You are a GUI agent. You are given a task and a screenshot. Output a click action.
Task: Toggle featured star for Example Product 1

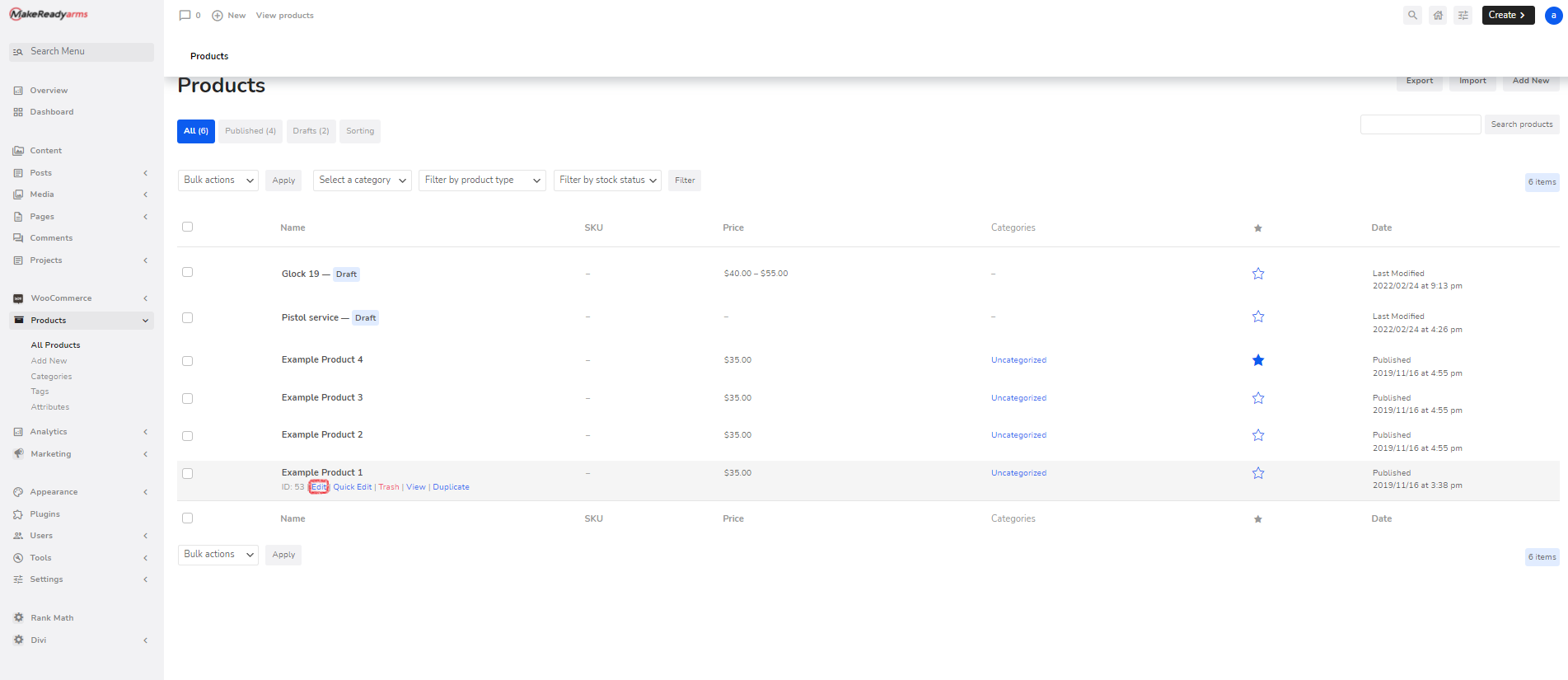[x=1258, y=473]
